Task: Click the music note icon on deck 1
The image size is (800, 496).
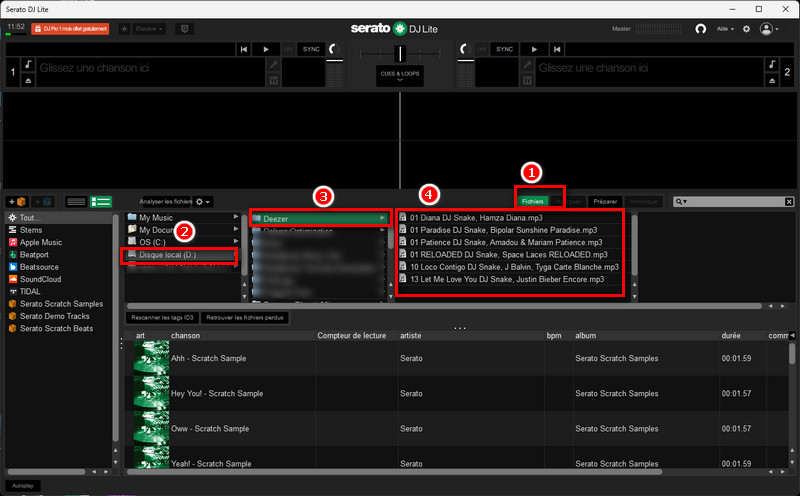Action: [28, 64]
